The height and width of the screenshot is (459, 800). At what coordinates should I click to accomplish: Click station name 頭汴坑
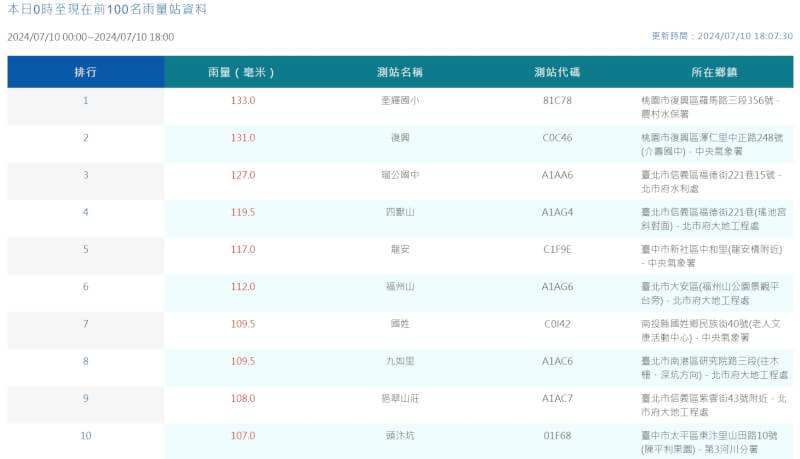click(x=400, y=436)
